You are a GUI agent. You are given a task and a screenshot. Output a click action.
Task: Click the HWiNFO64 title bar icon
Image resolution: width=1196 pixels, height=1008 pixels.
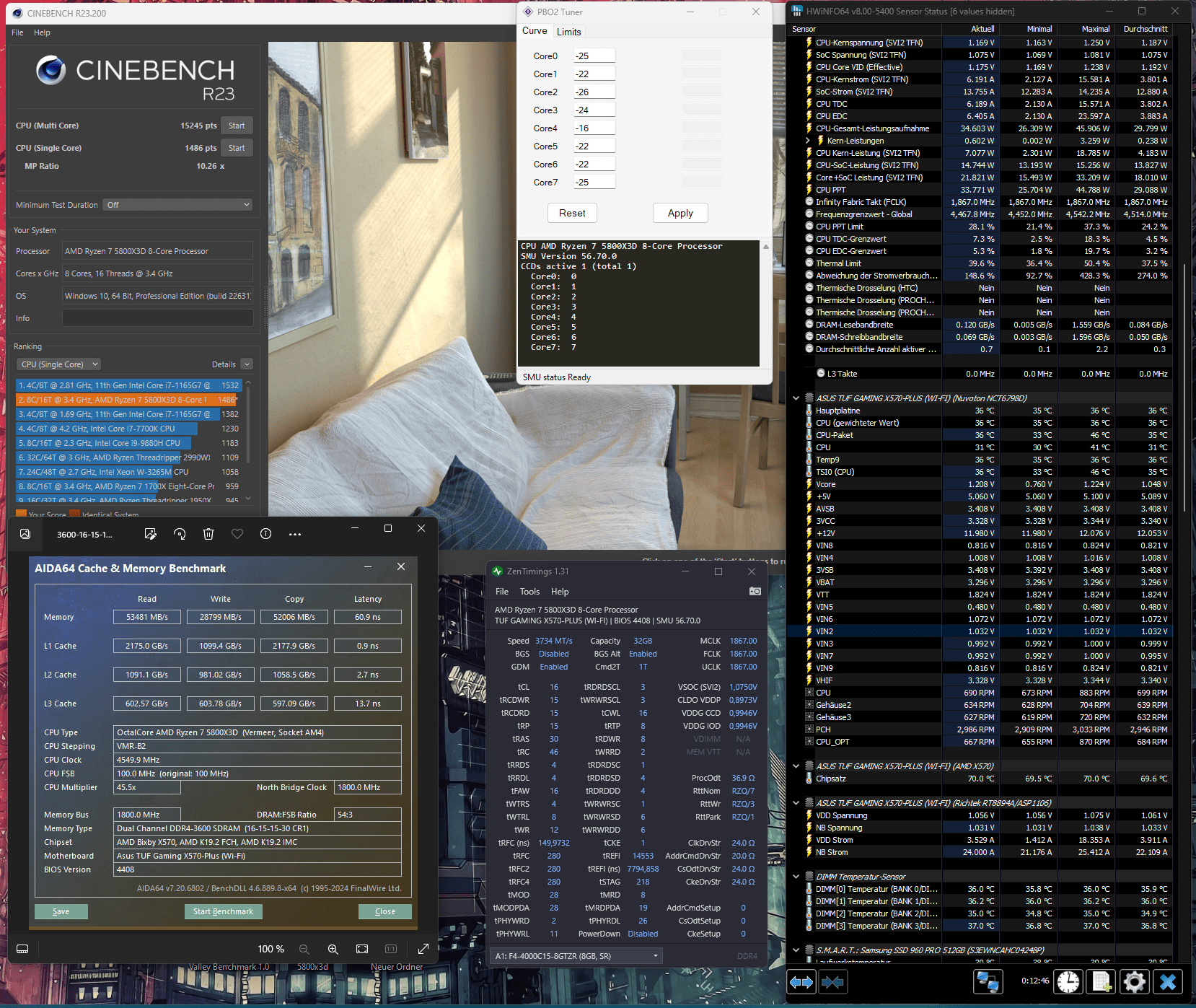[797, 11]
